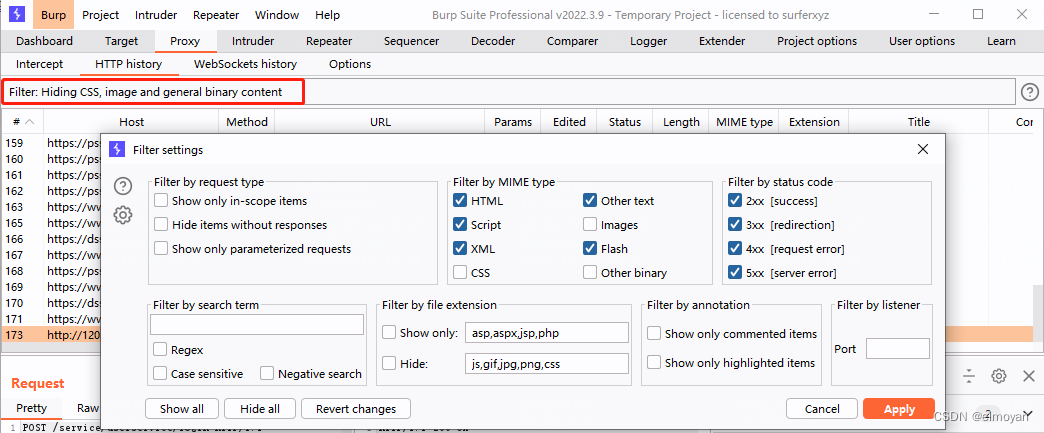The image size is (1044, 433).
Task: Click Cancel in Filter settings
Action: [x=822, y=408]
